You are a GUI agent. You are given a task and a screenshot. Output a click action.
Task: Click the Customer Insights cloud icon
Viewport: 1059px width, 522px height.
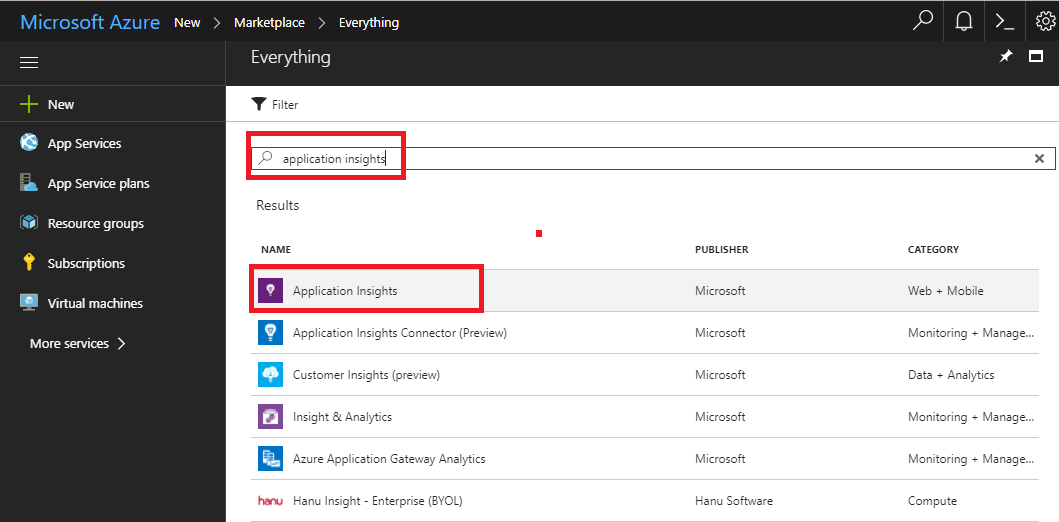click(x=270, y=374)
